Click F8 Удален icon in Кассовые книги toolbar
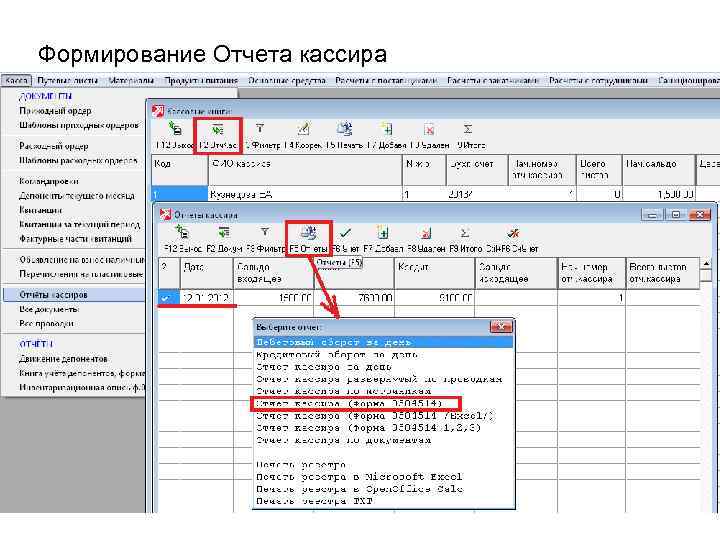The image size is (720, 540). 429,129
